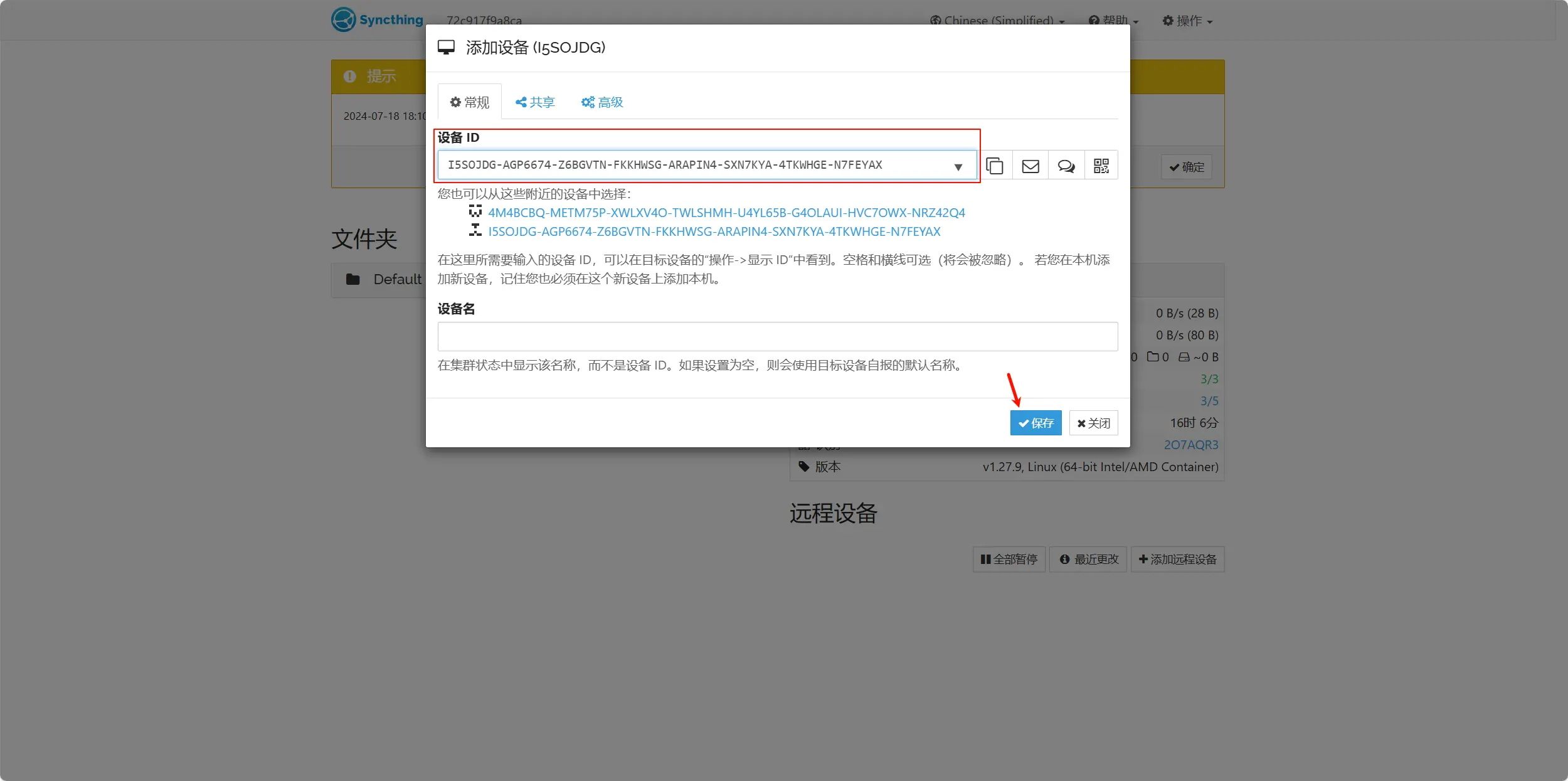Image resolution: width=1568 pixels, height=781 pixels.
Task: Open the 操作 actions menu
Action: pyautogui.click(x=1187, y=20)
